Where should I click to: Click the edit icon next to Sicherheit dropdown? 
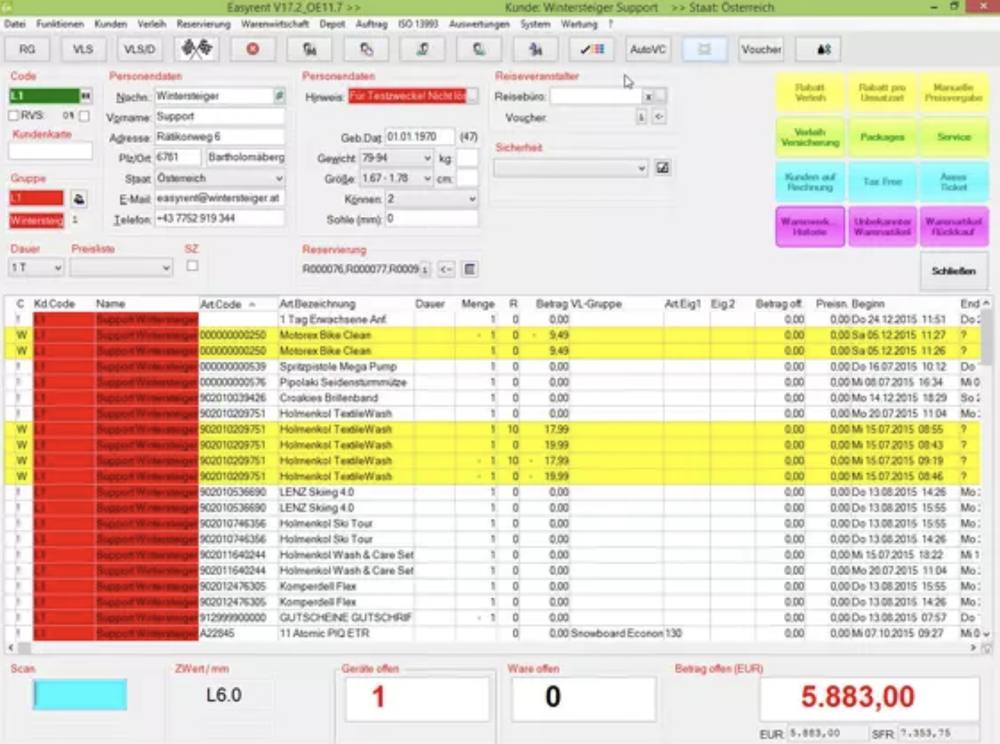pyautogui.click(x=663, y=166)
